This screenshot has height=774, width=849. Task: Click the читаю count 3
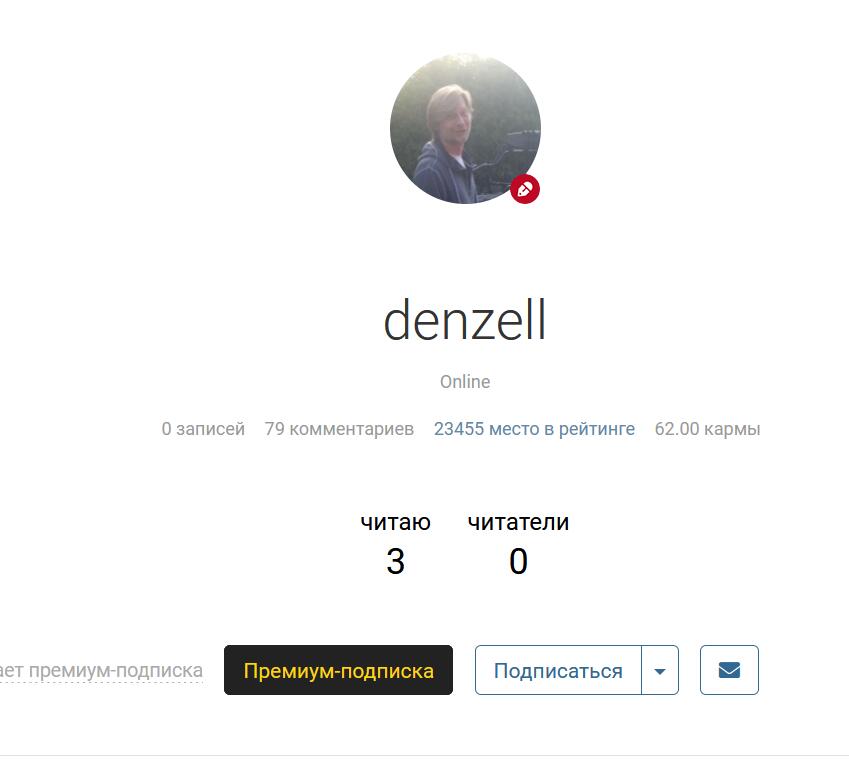coord(395,561)
